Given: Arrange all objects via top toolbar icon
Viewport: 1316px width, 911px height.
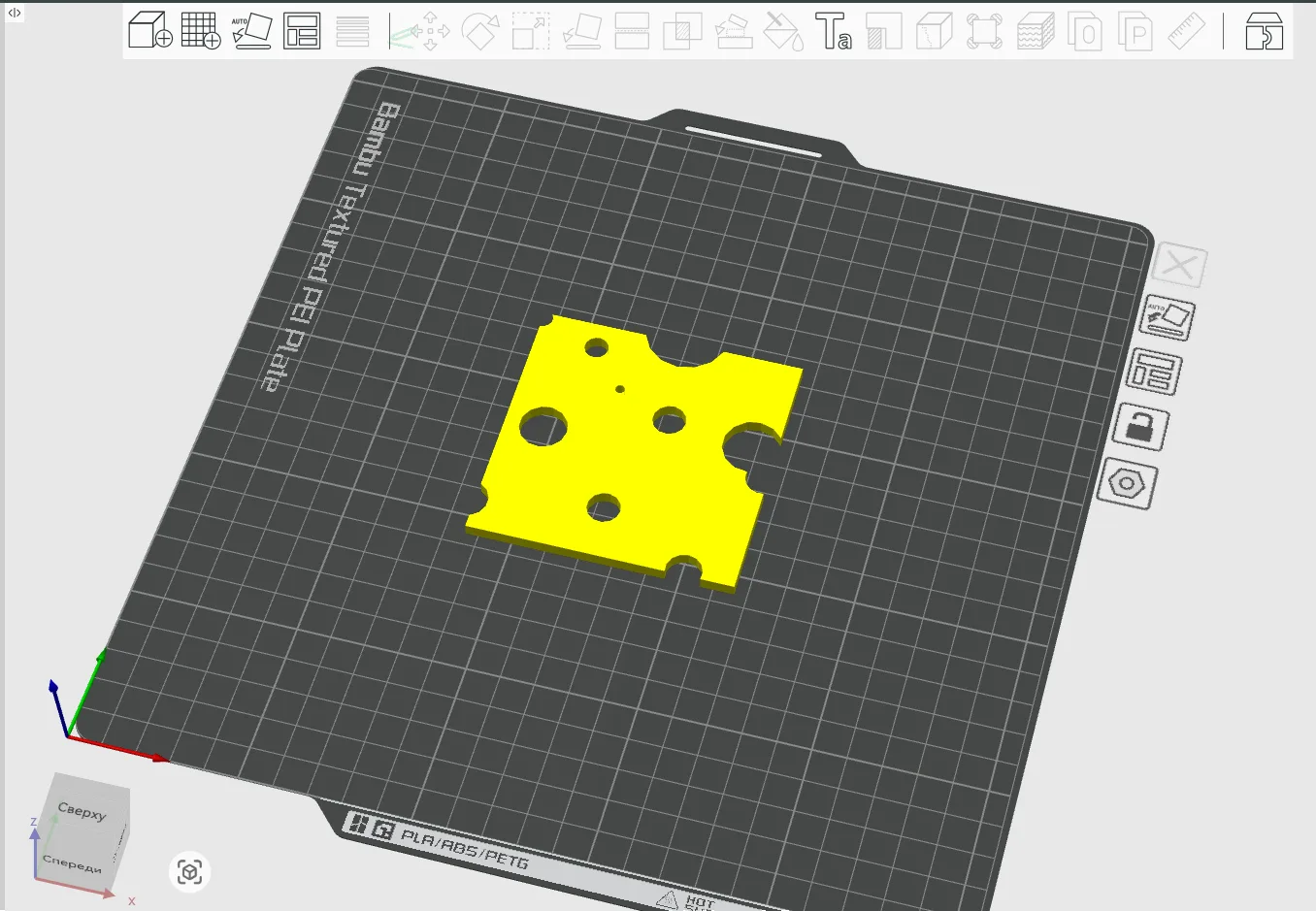Looking at the screenshot, I should point(302,30).
